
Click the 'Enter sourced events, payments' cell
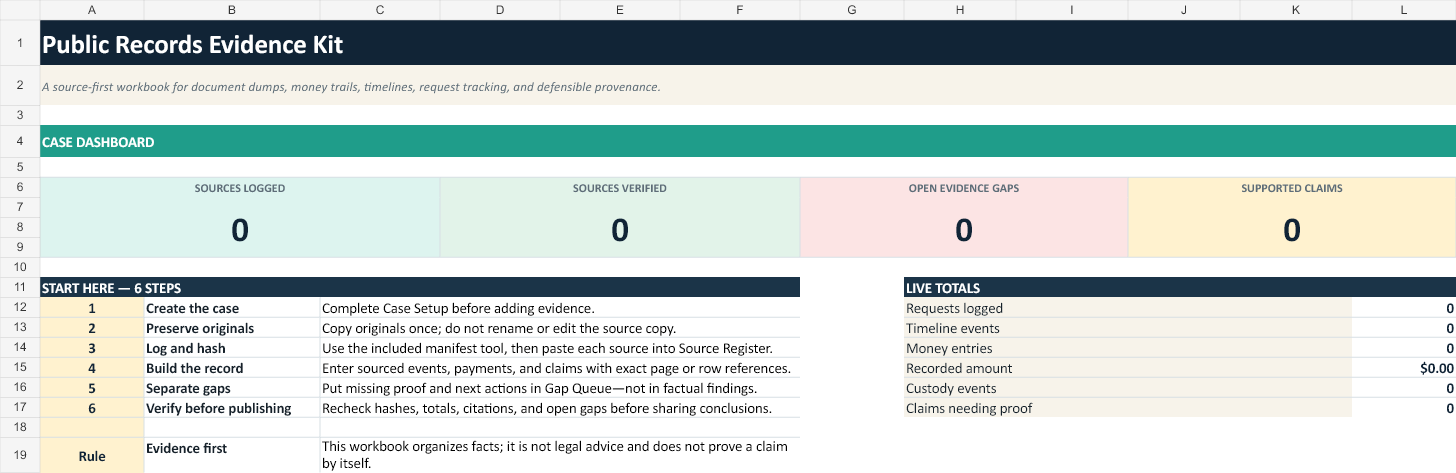(560, 368)
